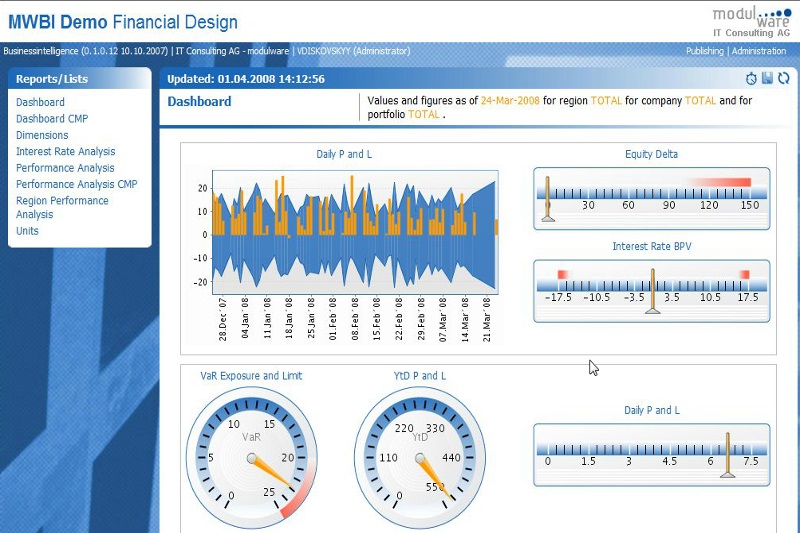Open the Dashboard report link

(40, 102)
